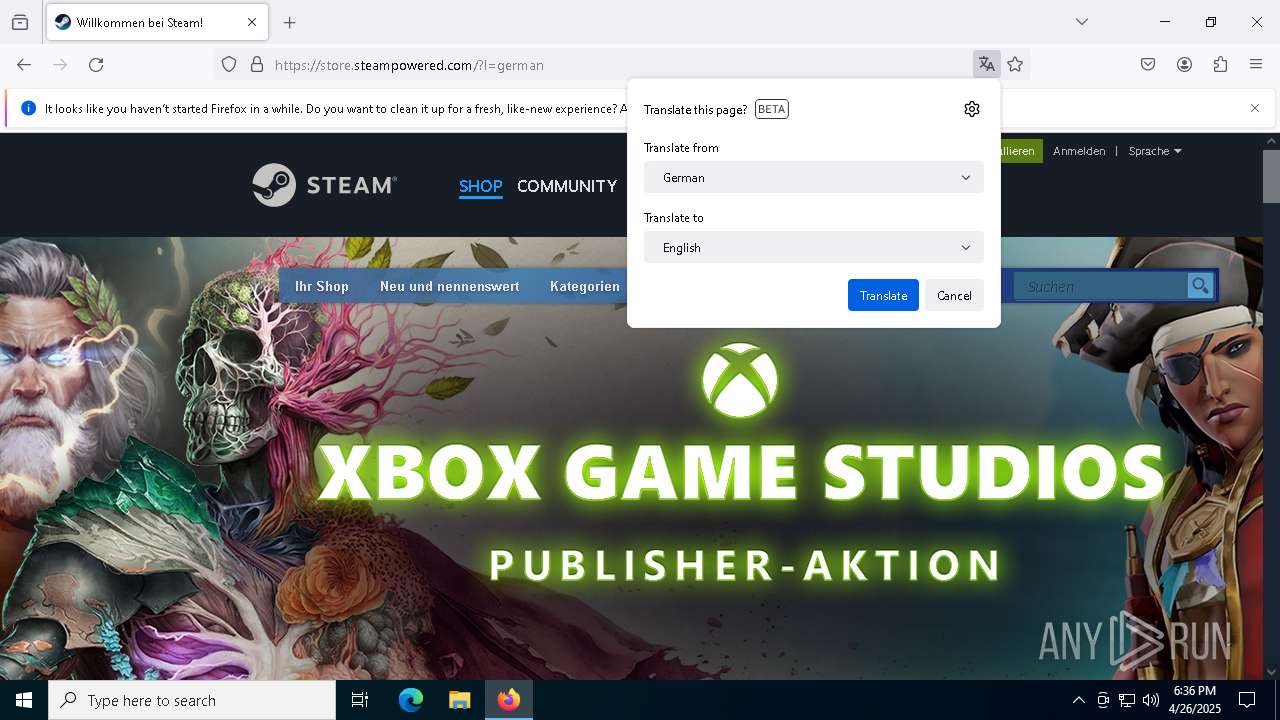Image resolution: width=1280 pixels, height=720 pixels.
Task: Cancel the translation popup
Action: pos(954,295)
